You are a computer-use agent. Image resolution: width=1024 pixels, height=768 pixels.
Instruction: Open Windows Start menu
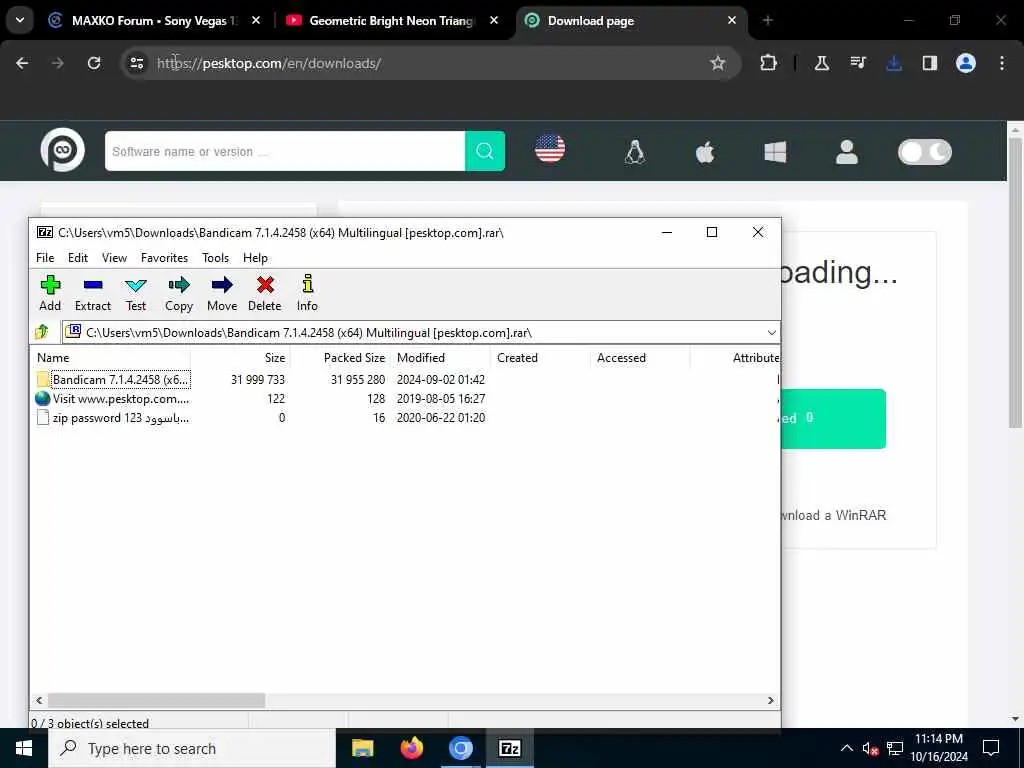coord(24,748)
